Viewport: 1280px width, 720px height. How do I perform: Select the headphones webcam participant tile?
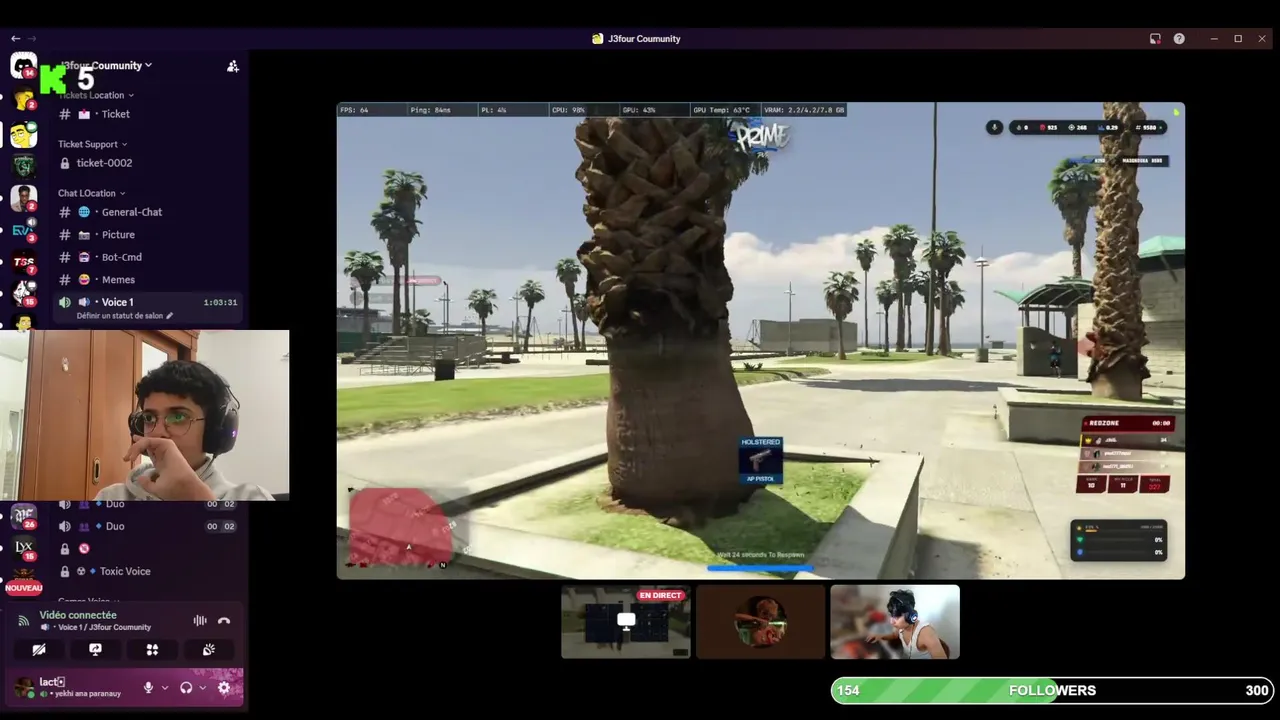tap(895, 622)
